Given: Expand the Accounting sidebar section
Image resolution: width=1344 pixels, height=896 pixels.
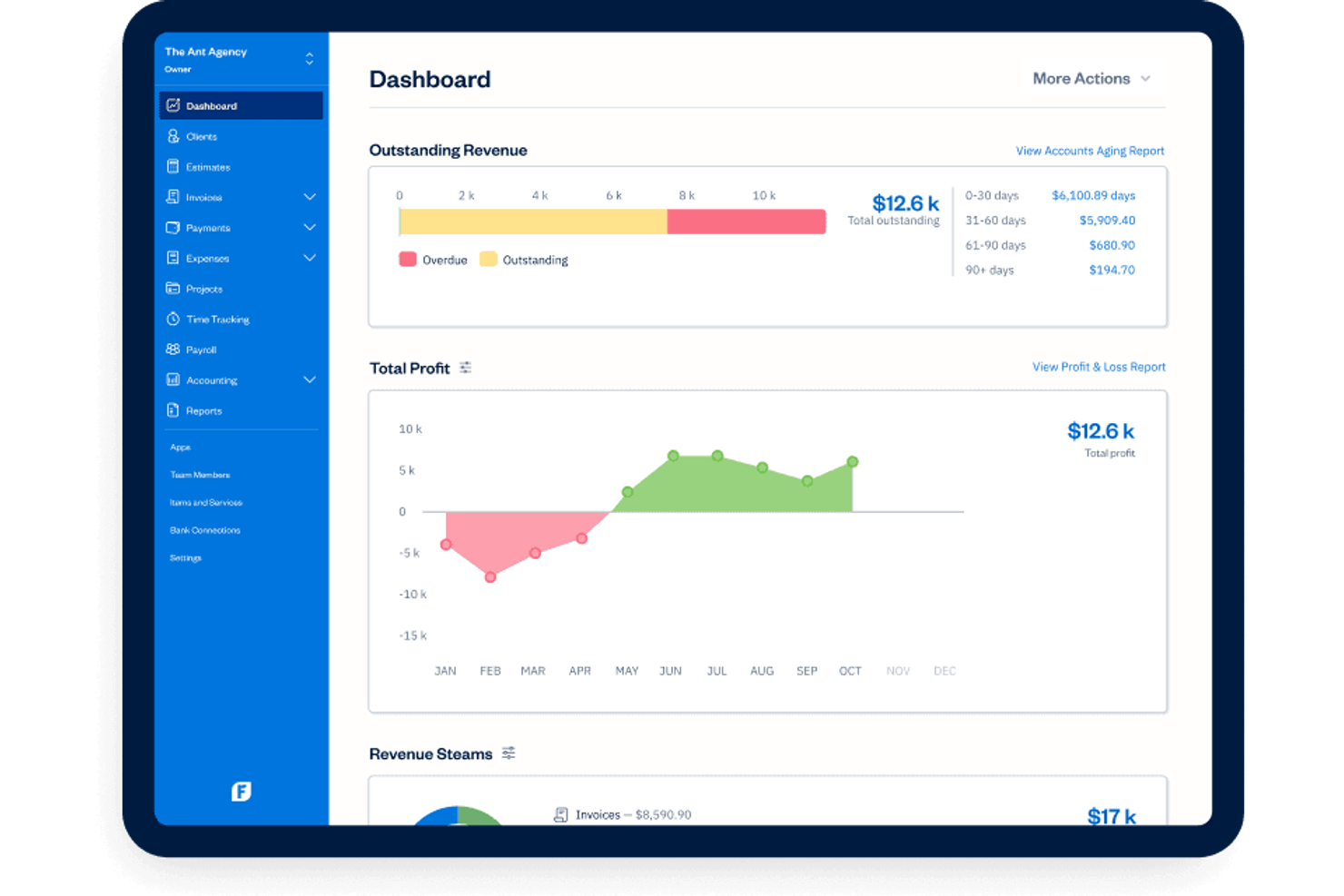Looking at the screenshot, I should [x=310, y=379].
